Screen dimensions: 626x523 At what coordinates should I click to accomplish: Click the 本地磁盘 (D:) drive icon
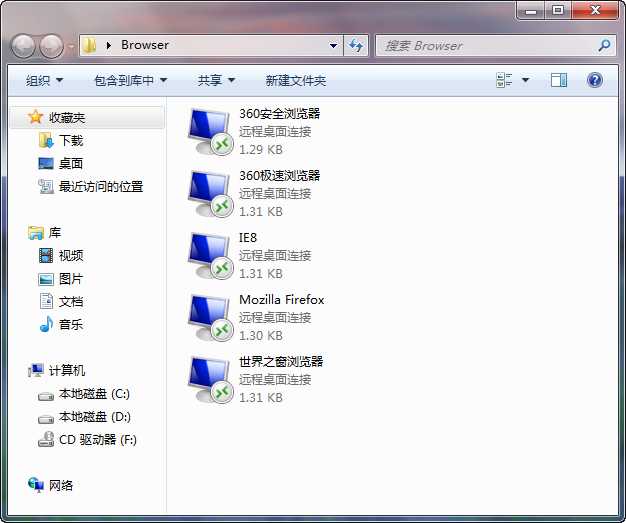click(46, 419)
